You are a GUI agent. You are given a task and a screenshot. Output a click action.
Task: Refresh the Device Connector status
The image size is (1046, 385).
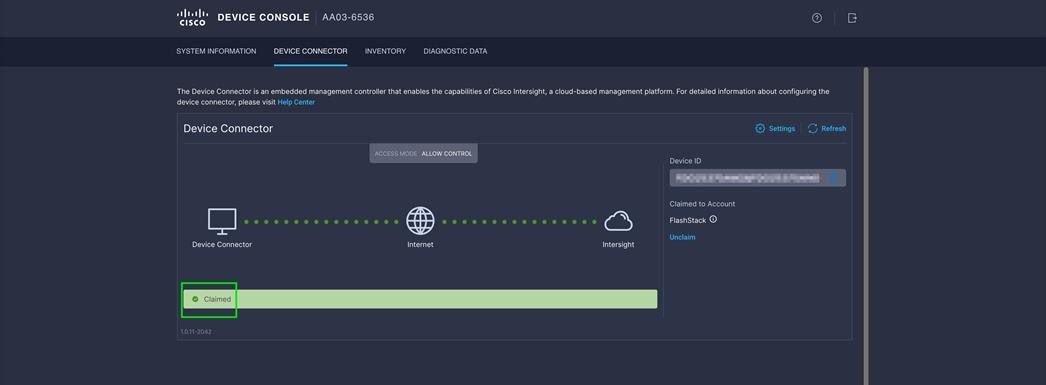[827, 129]
